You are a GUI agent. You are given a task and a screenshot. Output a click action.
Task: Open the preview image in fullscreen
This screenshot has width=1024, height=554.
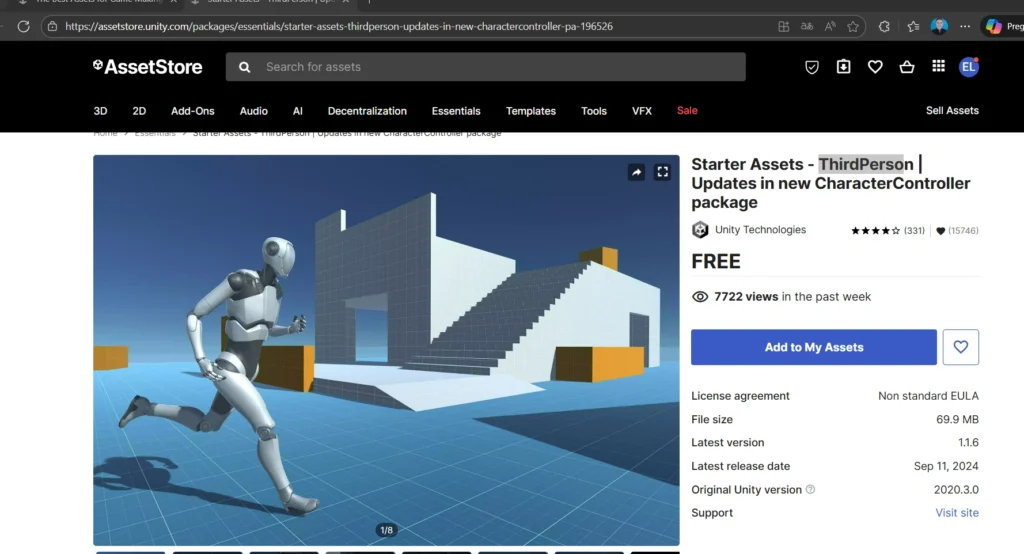[x=662, y=172]
